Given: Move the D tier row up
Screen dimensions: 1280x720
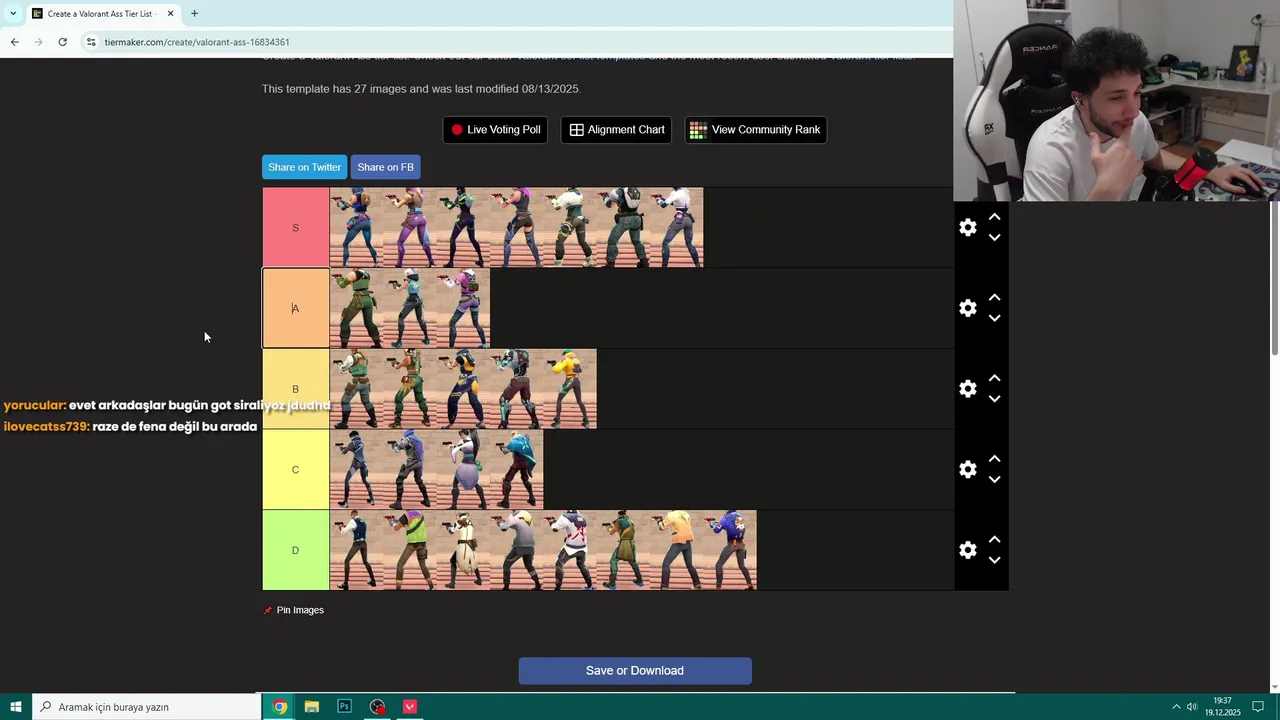Looking at the screenshot, I should 994,540.
